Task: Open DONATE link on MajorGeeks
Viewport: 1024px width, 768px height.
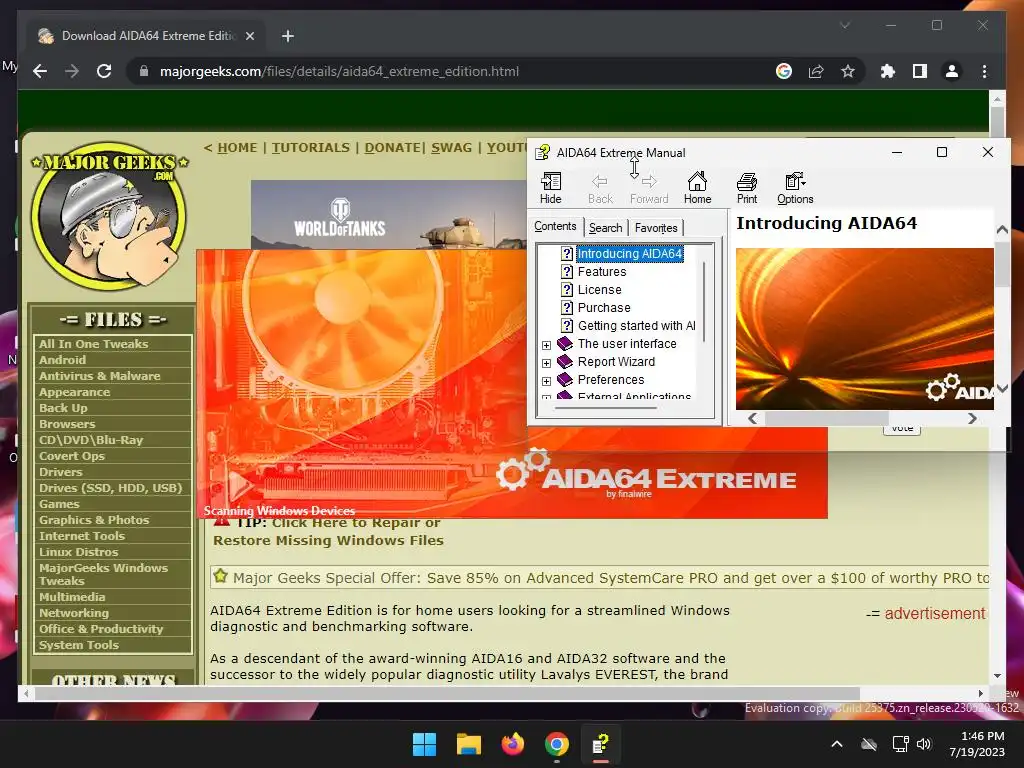Action: 392,148
